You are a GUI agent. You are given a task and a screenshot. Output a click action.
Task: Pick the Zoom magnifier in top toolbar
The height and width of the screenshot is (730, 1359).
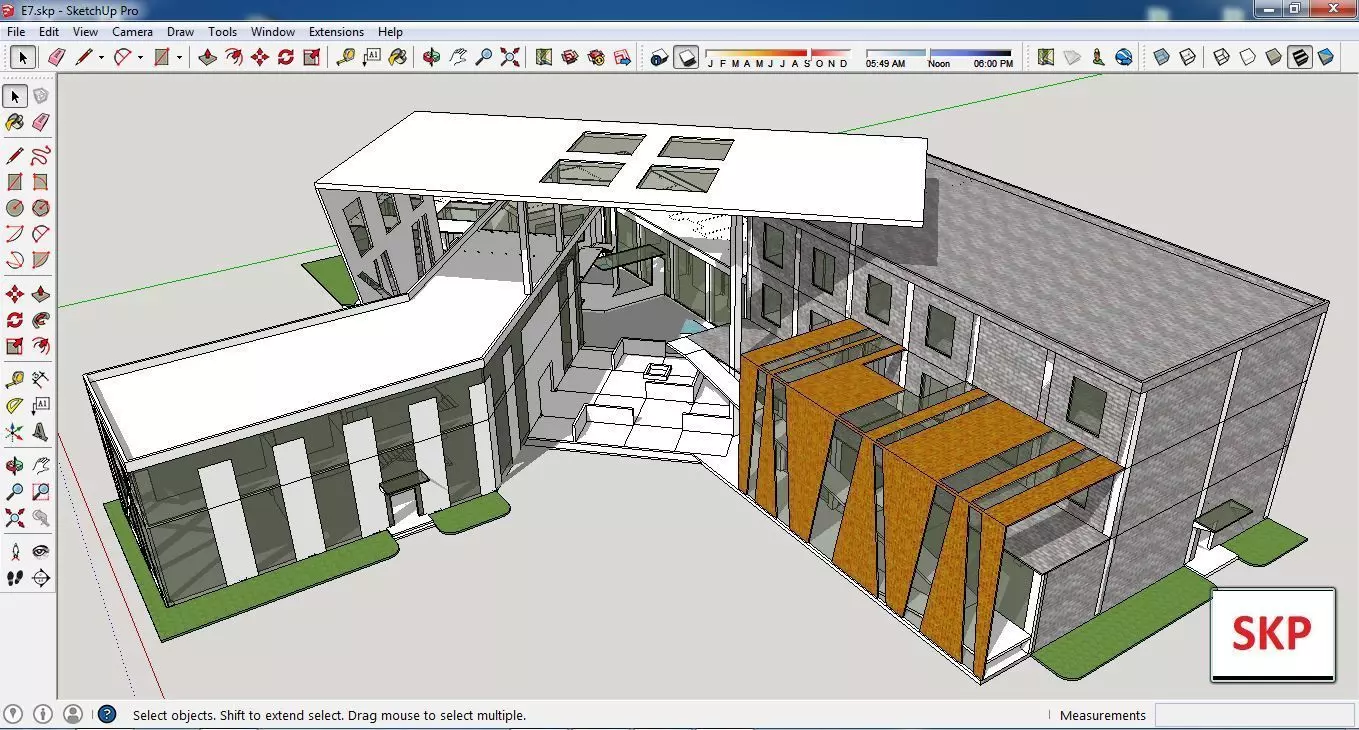coord(484,57)
